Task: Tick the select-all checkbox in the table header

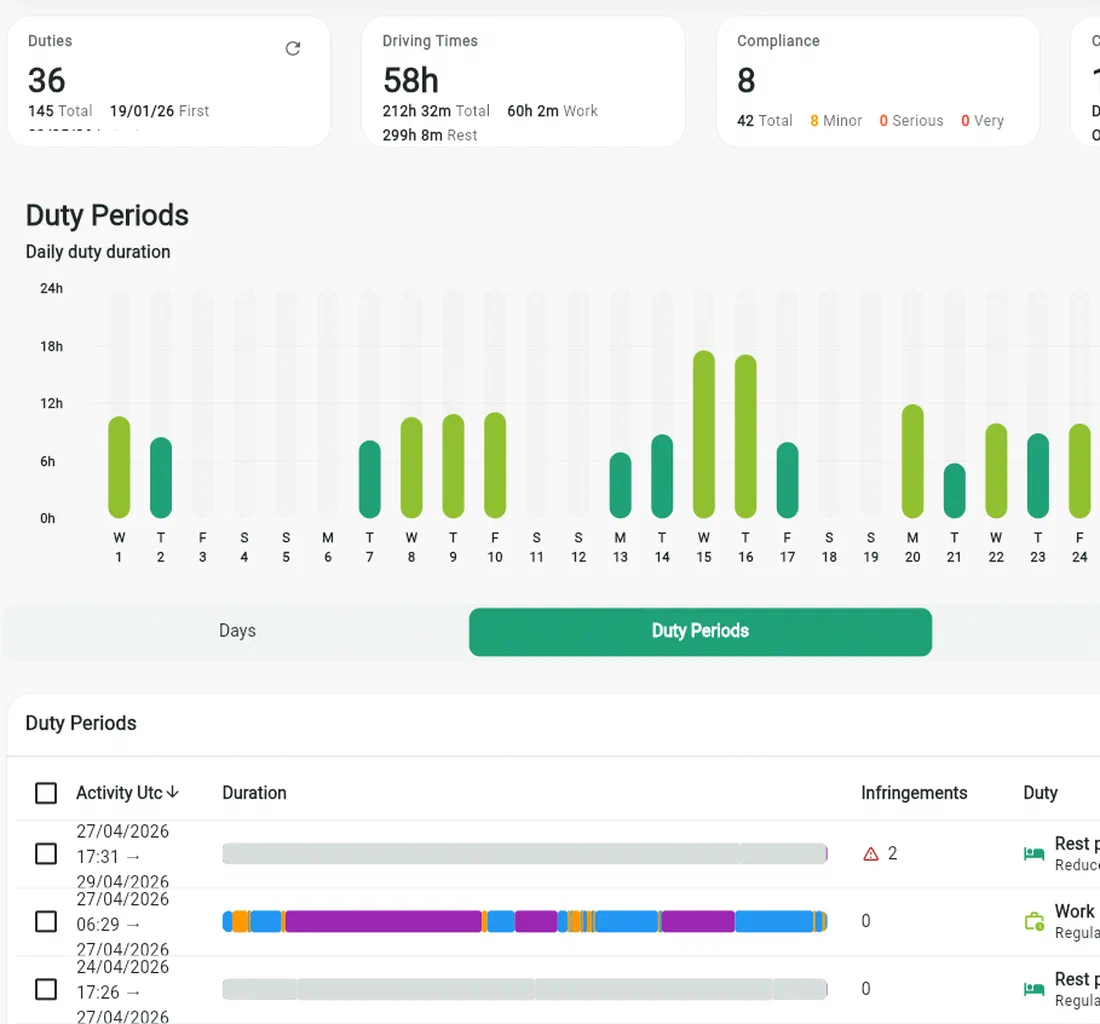Action: point(46,793)
